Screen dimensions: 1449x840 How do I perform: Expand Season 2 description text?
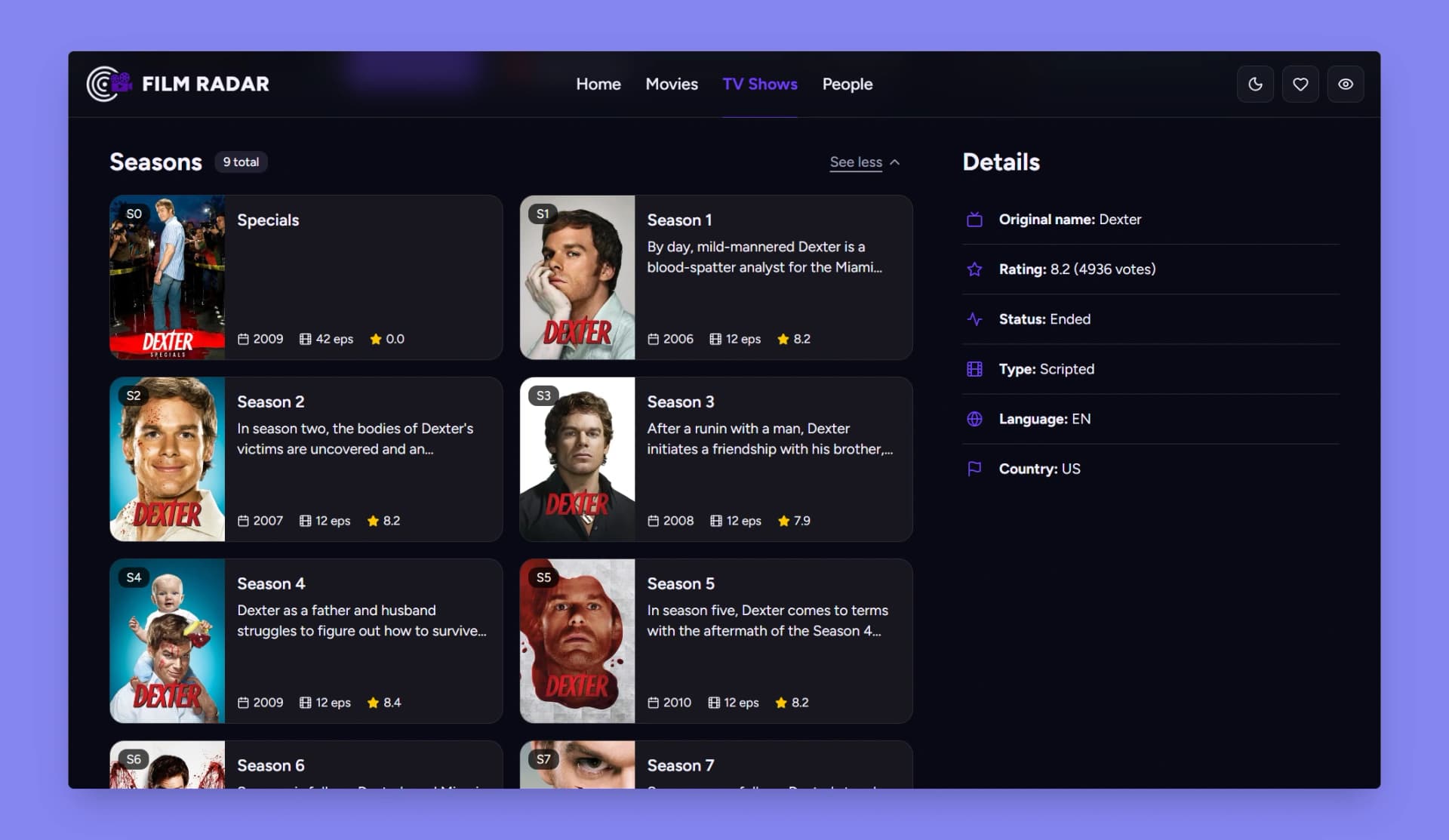coord(355,438)
